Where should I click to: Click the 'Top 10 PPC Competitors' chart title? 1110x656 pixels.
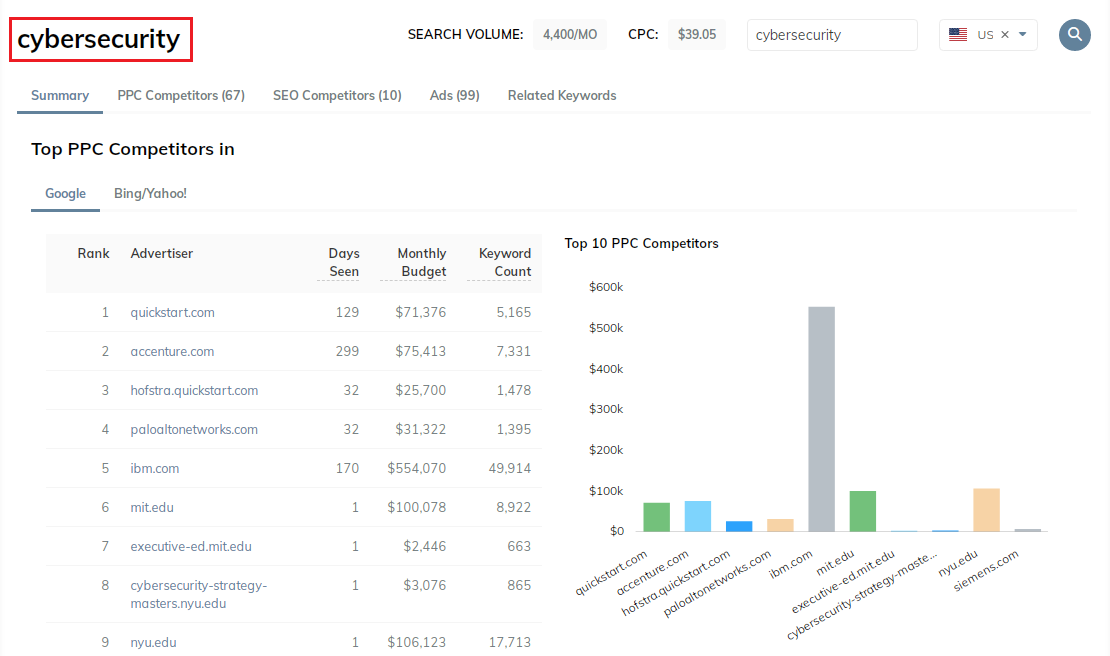tap(641, 243)
